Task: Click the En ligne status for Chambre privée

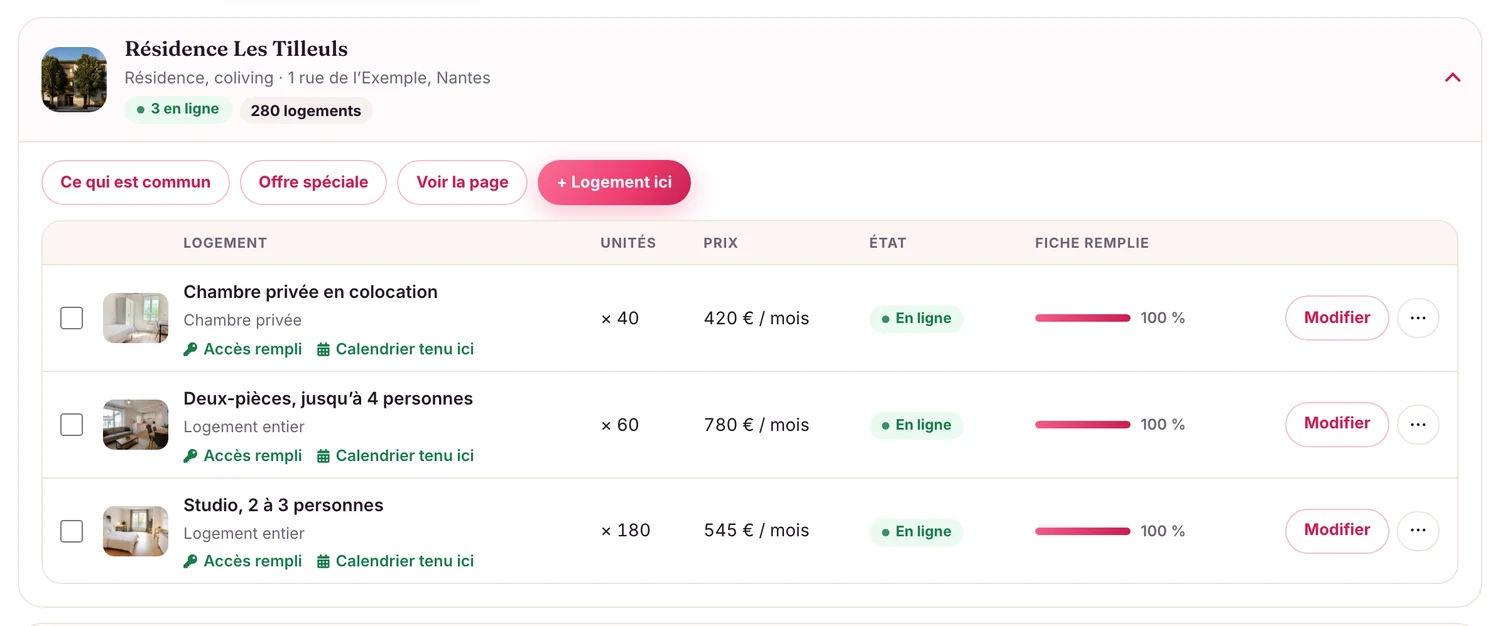Action: (x=916, y=319)
